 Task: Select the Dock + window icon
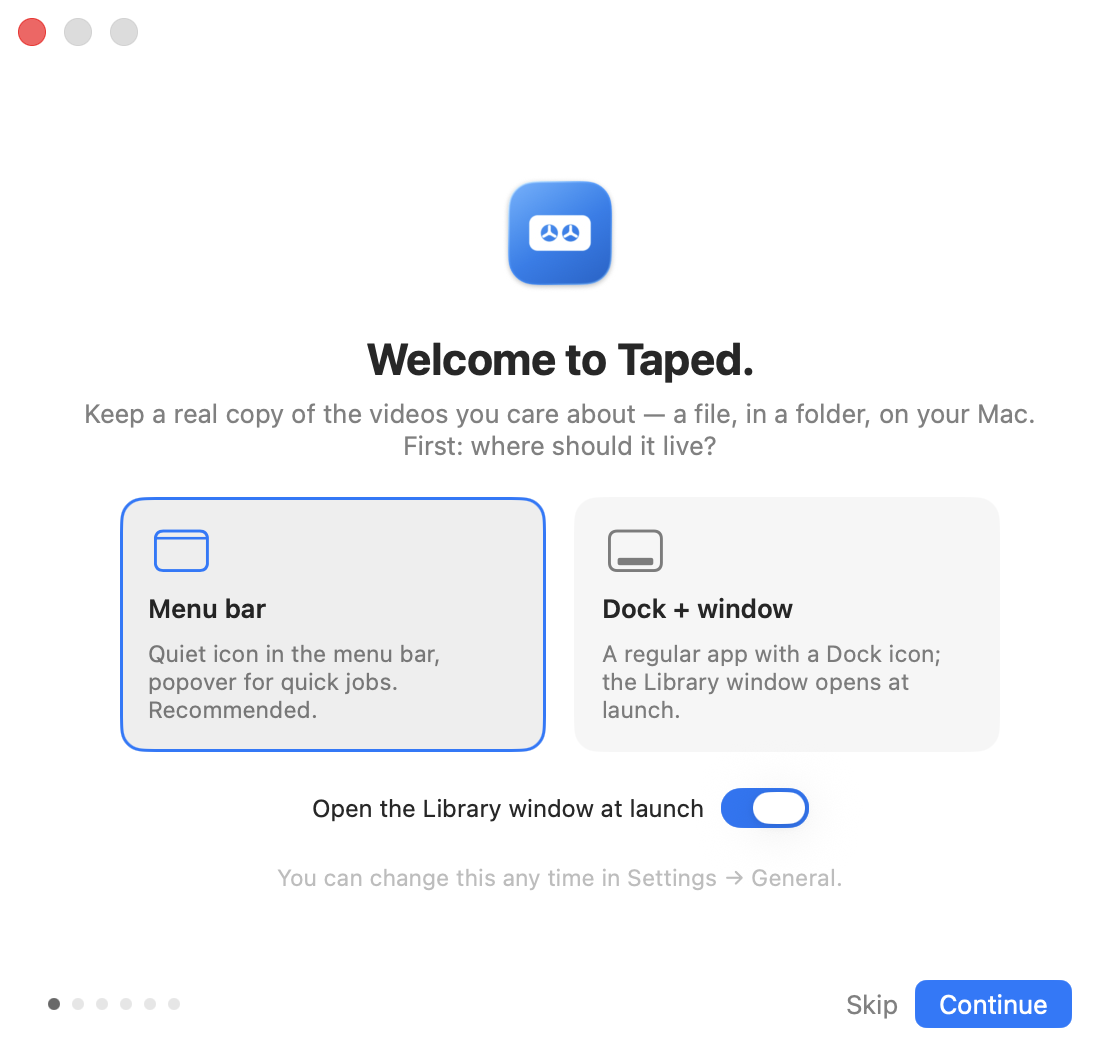click(x=635, y=551)
